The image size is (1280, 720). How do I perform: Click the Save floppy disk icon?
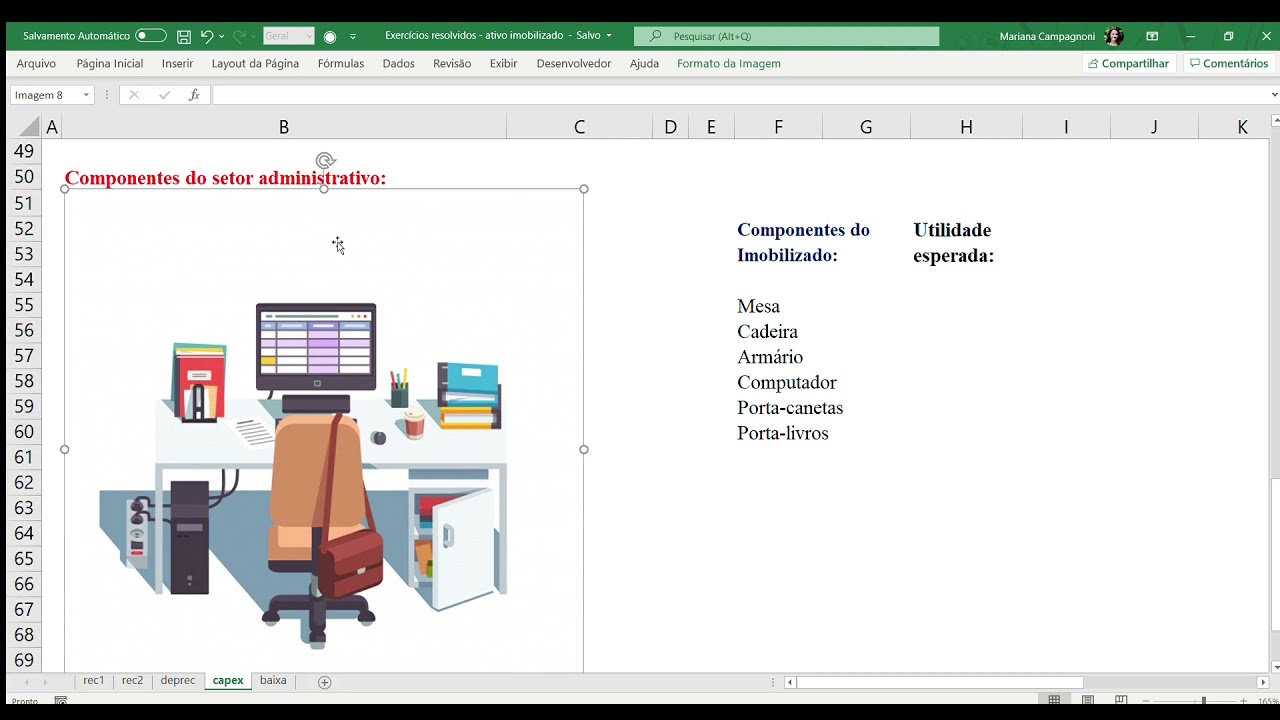[x=184, y=36]
